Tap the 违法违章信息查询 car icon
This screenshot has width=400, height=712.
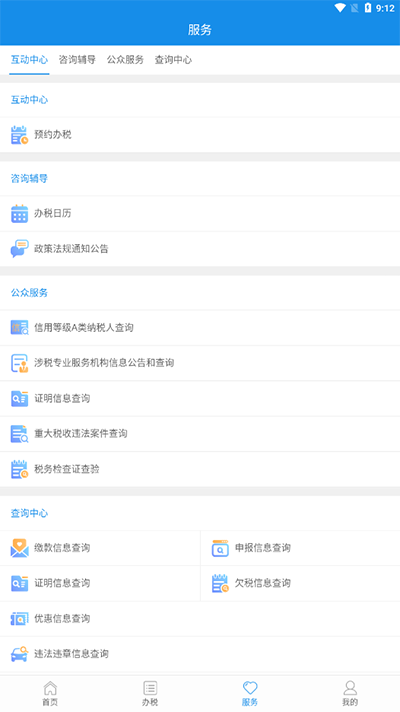tap(20, 654)
